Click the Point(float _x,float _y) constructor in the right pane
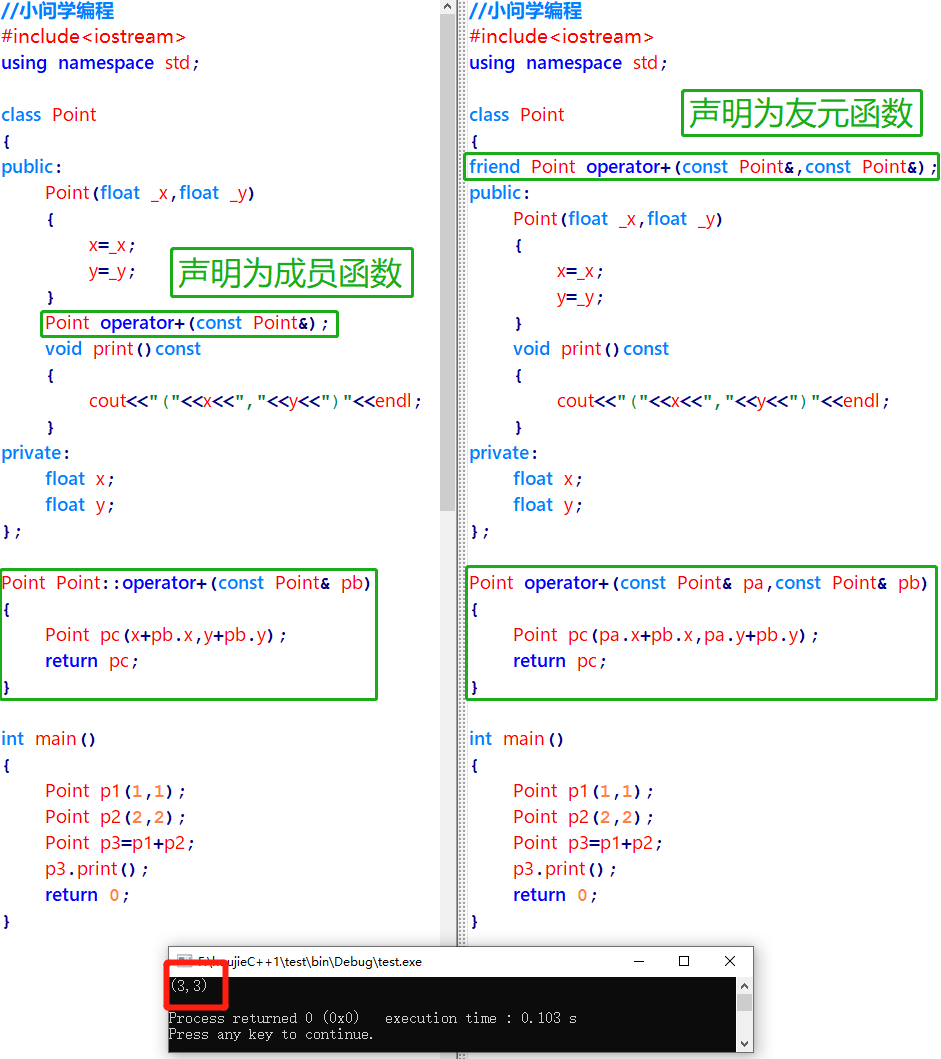Viewport: 941px width, 1059px height. (617, 219)
